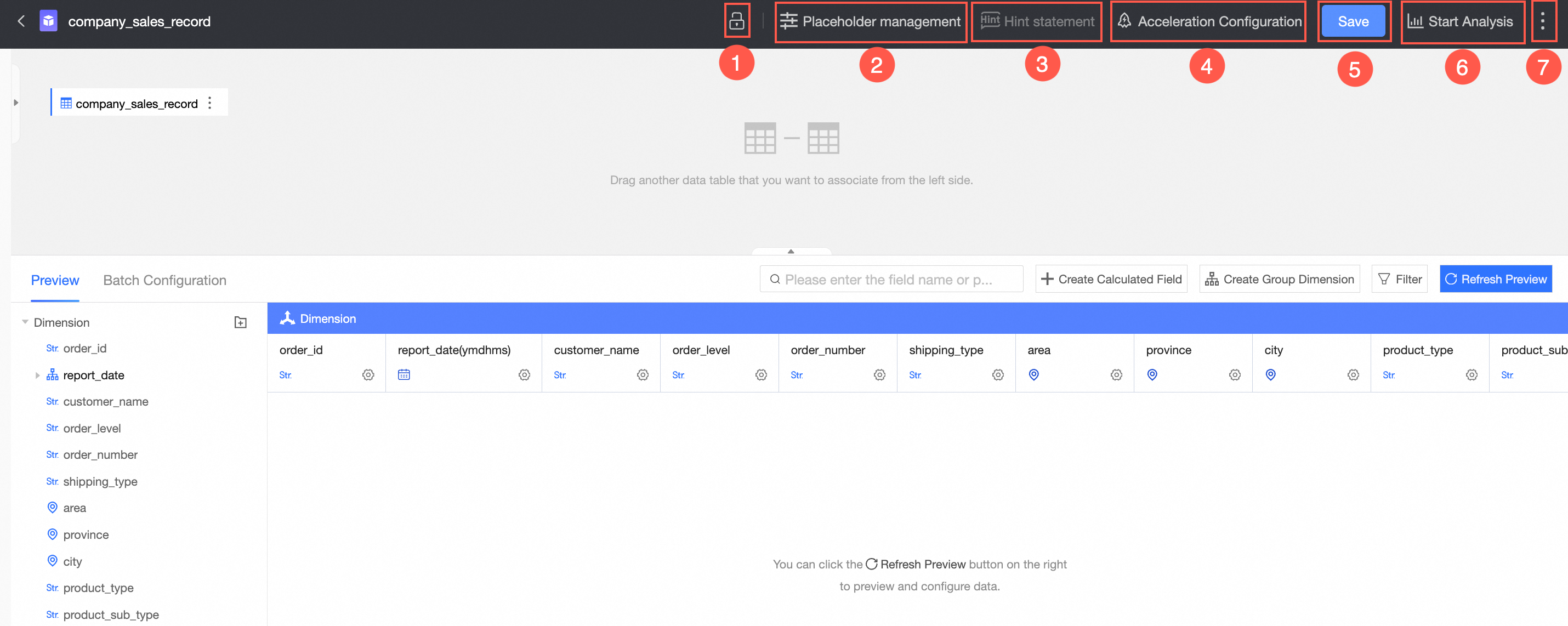Switch to the Preview tab
Image resolution: width=1568 pixels, height=626 pixels.
(x=55, y=280)
